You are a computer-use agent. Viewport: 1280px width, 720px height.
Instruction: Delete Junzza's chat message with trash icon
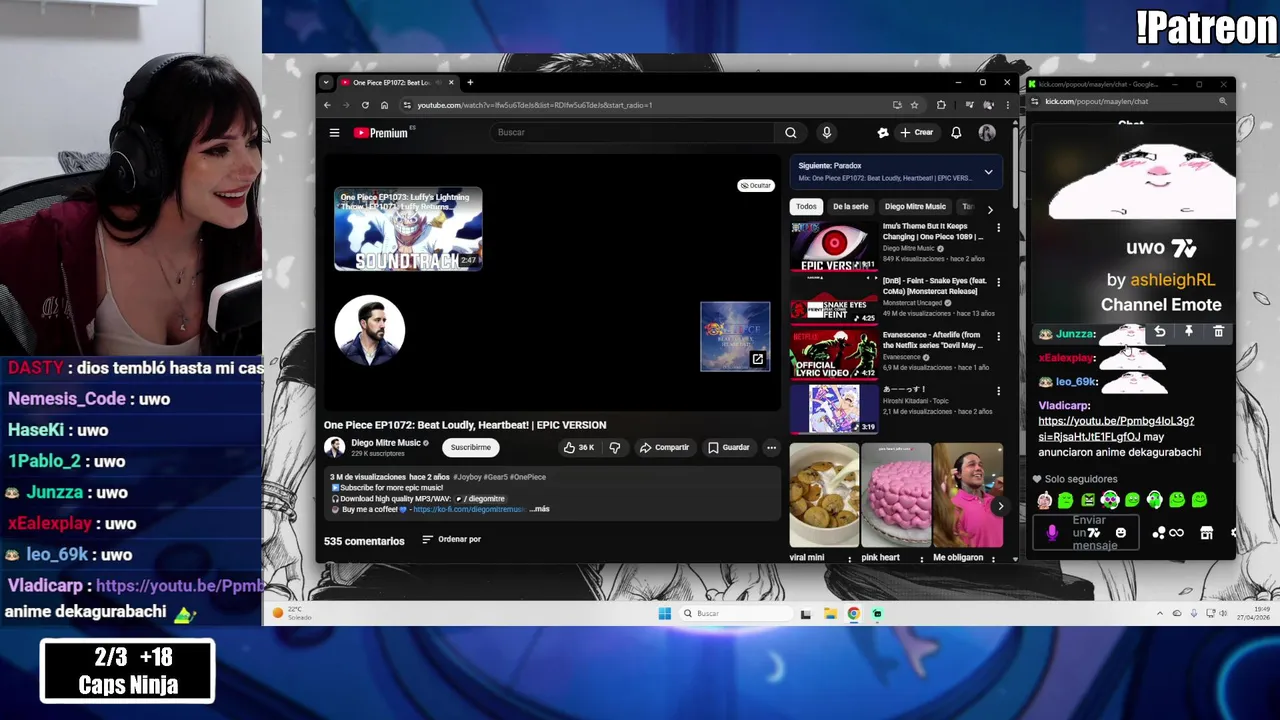pos(1218,332)
